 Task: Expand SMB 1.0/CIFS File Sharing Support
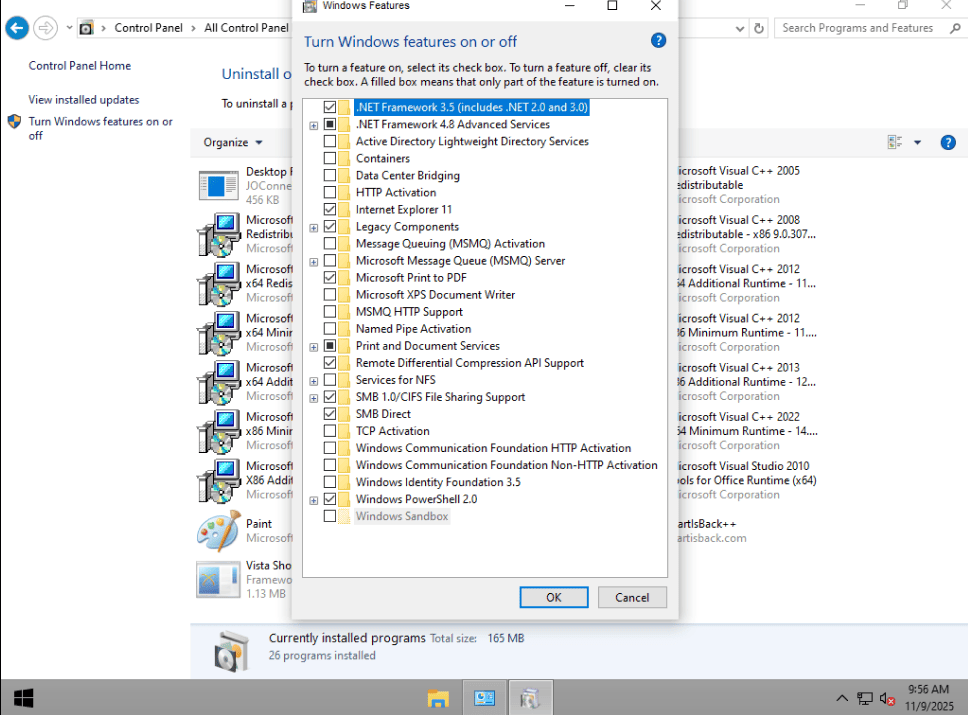coord(314,398)
